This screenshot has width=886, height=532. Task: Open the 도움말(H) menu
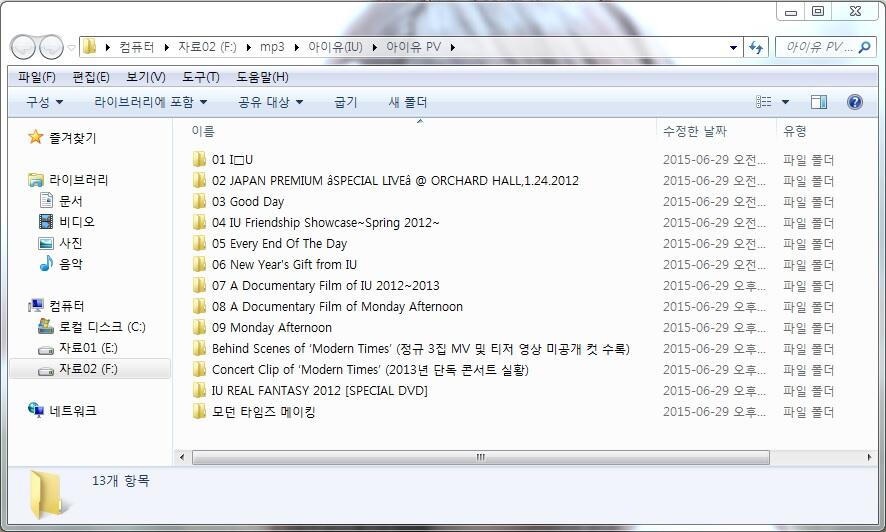(262, 77)
